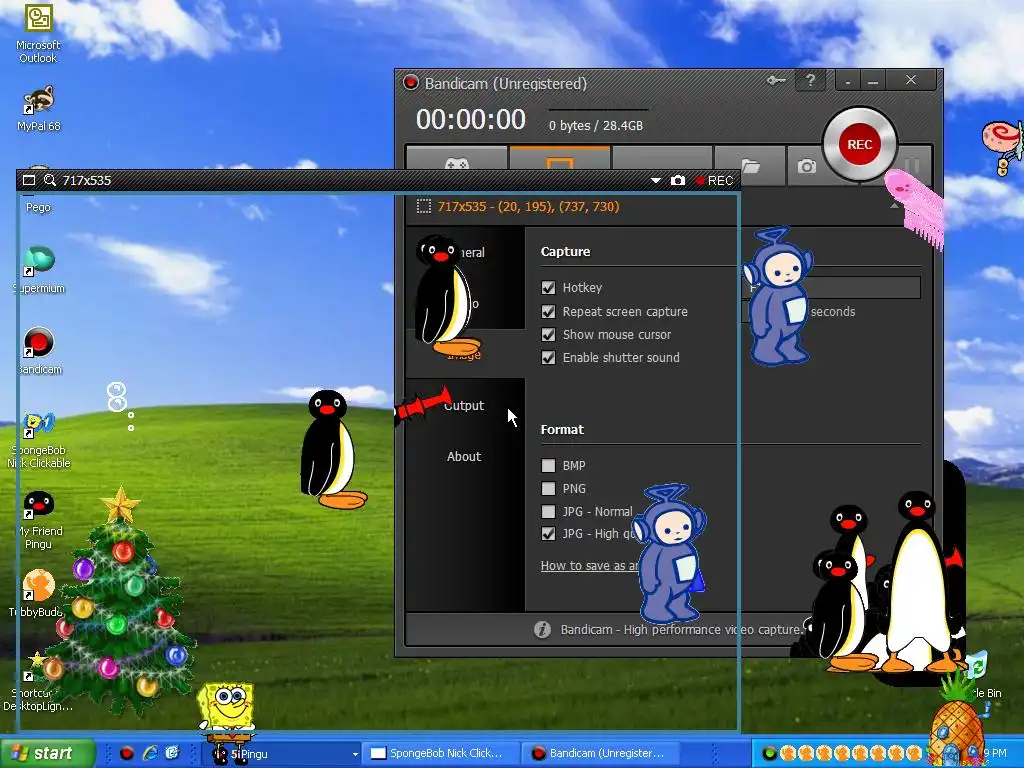Screen dimensions: 1024x768
Task: Click the Bandicam logo in title bar
Action: (x=411, y=82)
